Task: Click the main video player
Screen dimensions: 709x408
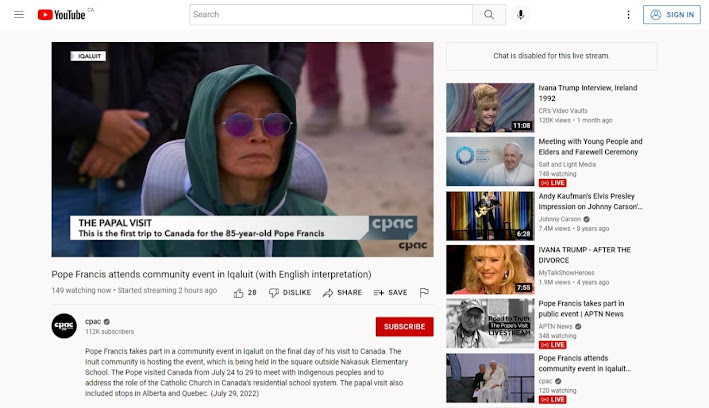Action: [x=242, y=149]
